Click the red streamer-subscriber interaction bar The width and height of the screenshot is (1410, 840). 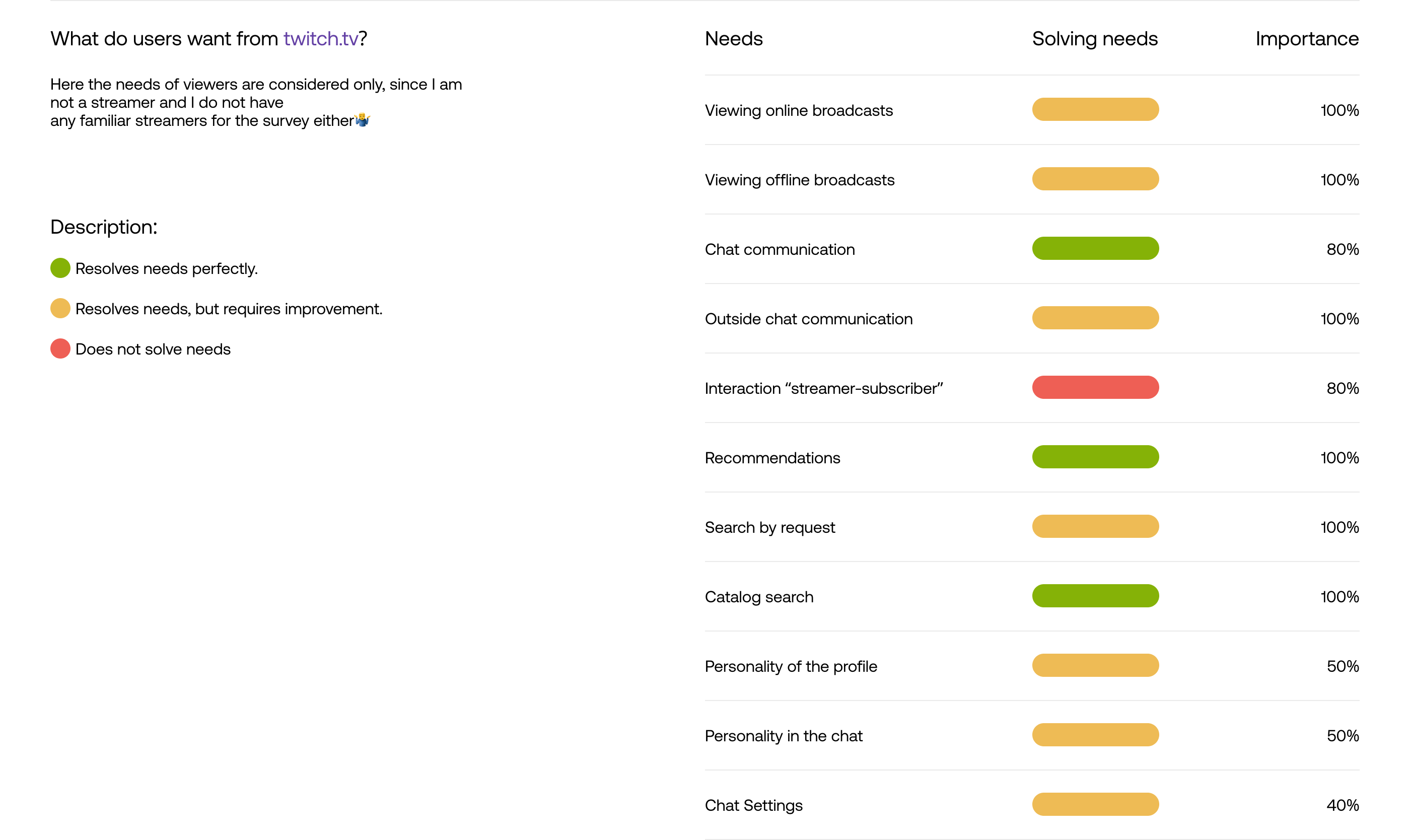(x=1095, y=388)
